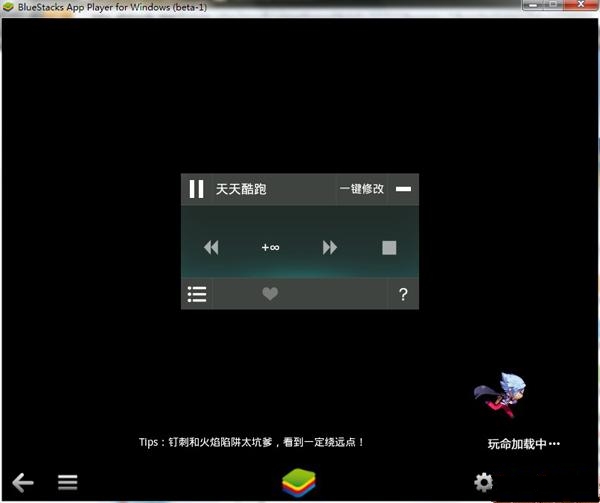
Task: Collapse the overlay panel with the dash icon
Action: (x=403, y=189)
